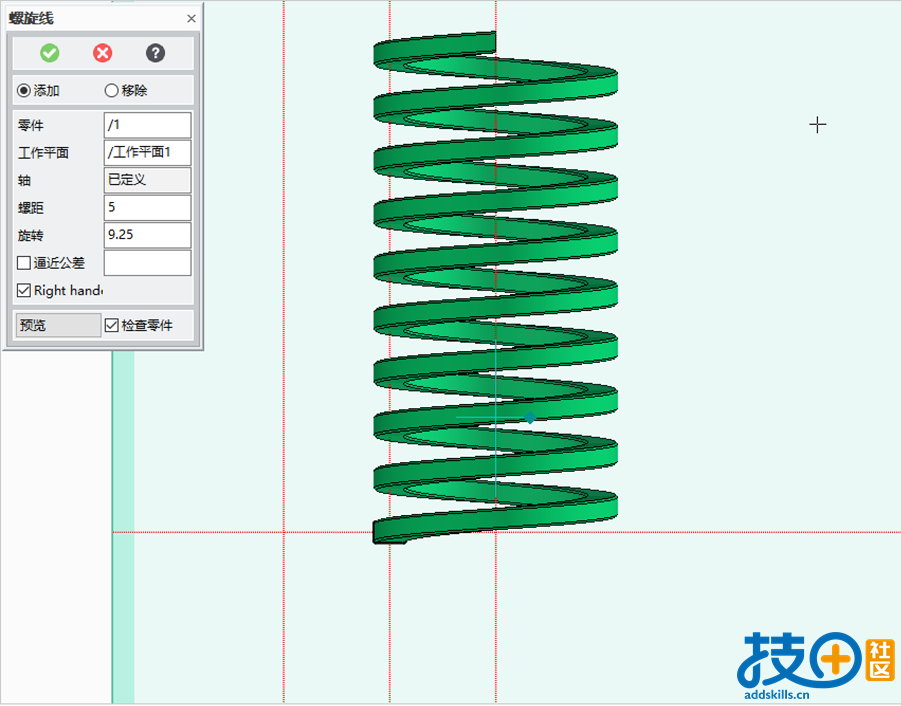The height and width of the screenshot is (706, 901).
Task: Click the 工作平面 input field
Action: tap(147, 153)
